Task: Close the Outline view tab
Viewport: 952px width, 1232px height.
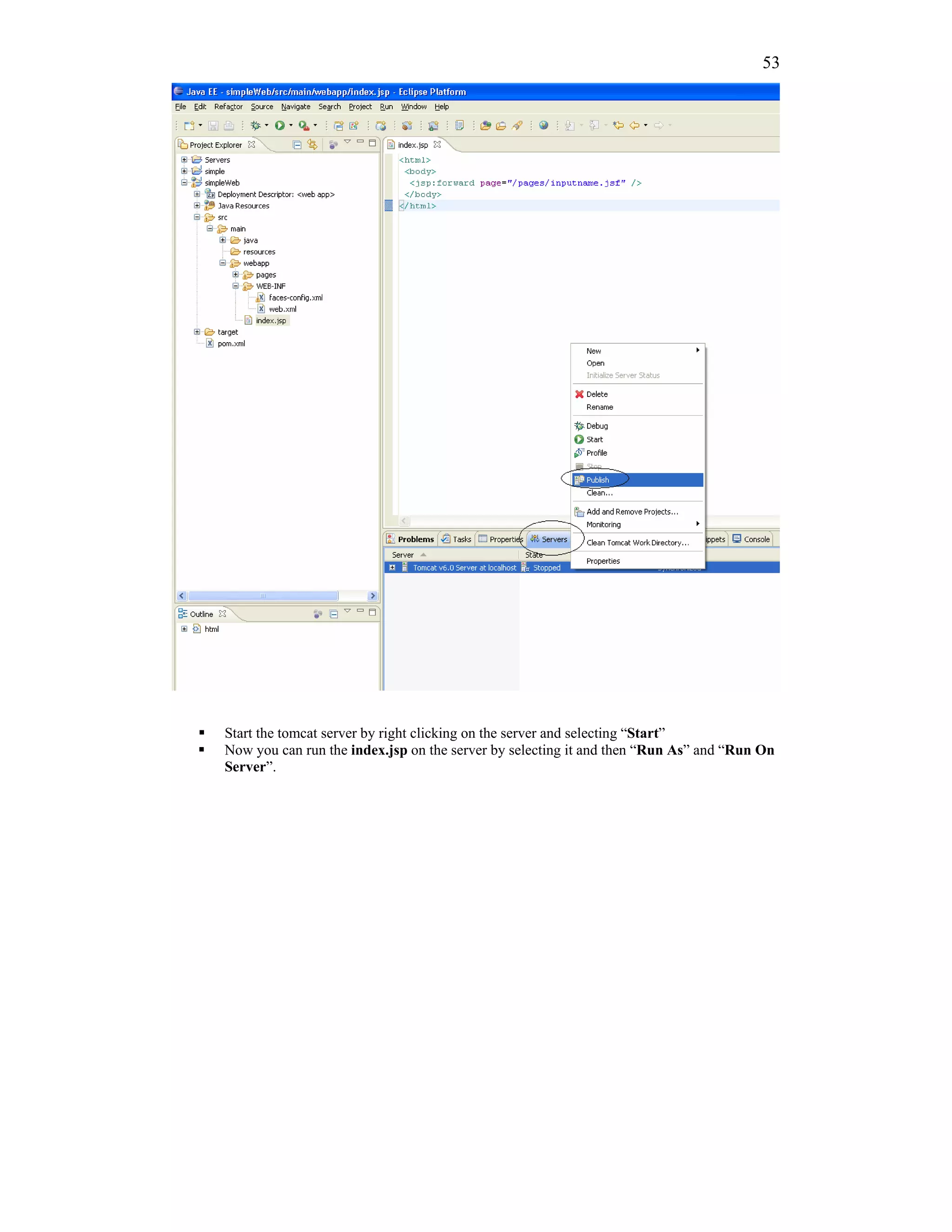Action: (x=222, y=614)
